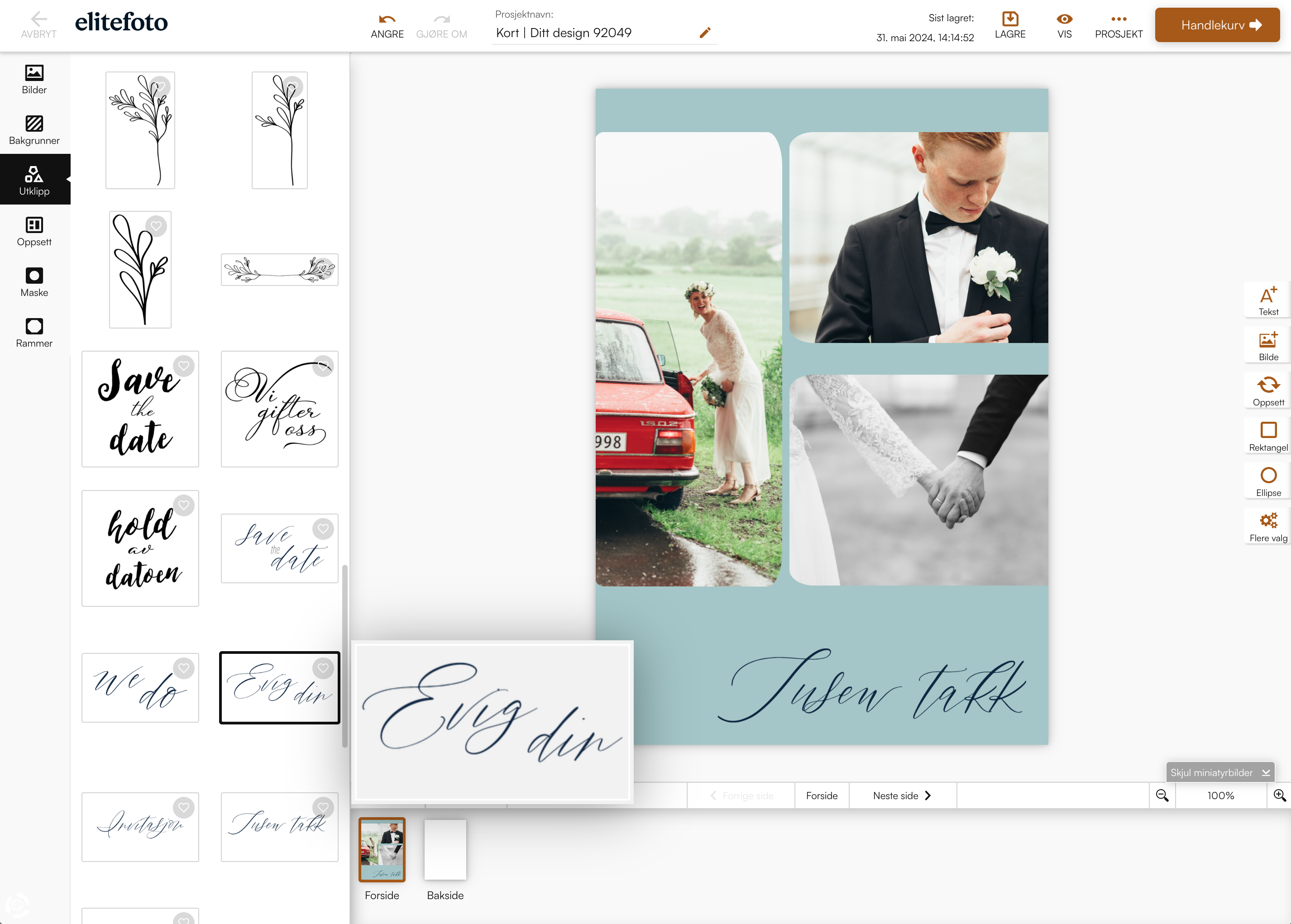Insert an Ellipse shape
The width and height of the screenshot is (1291, 924).
pos(1268,481)
